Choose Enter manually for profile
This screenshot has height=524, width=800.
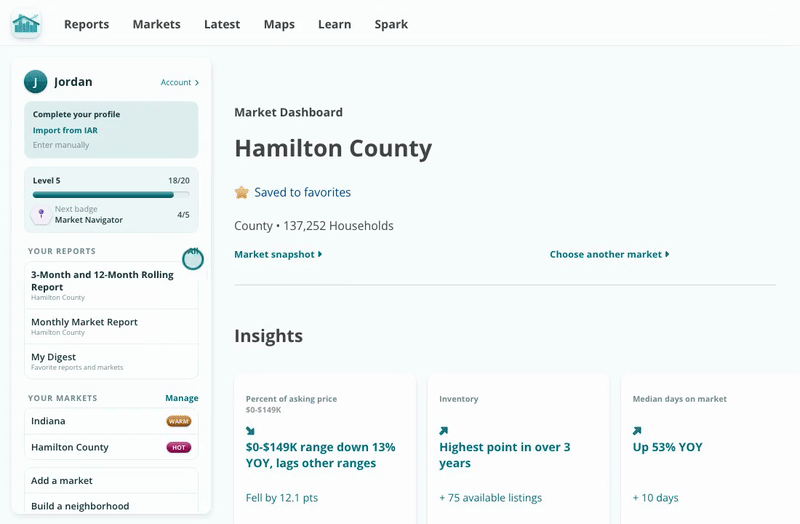[x=61, y=145]
